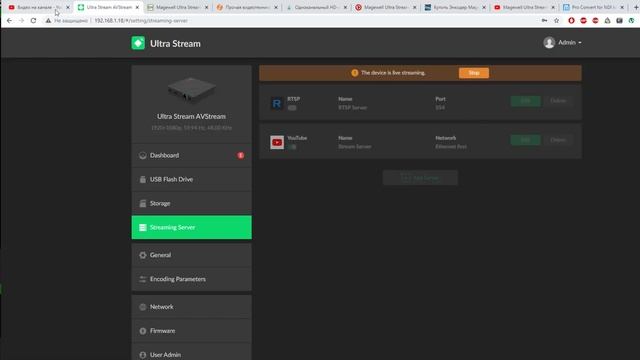The width and height of the screenshot is (640, 360).
Task: Open USB Flash Drive settings
Action: [191, 180]
